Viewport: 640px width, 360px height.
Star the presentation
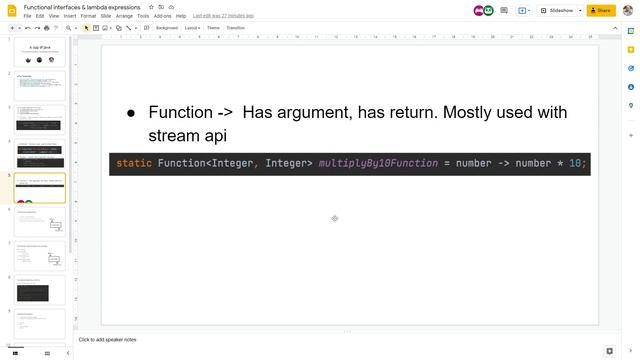[x=151, y=7]
